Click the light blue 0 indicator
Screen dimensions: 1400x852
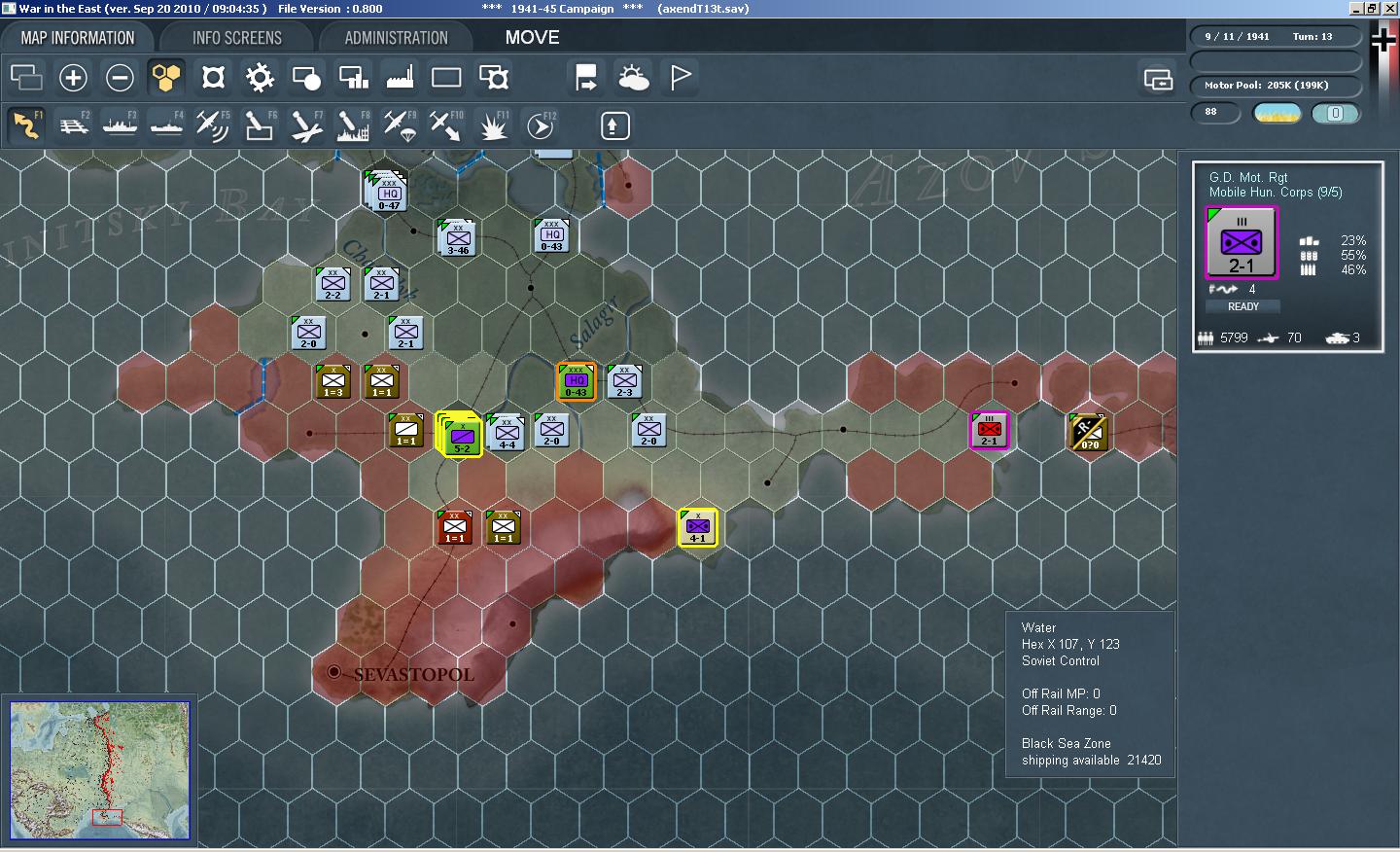coord(1336,113)
